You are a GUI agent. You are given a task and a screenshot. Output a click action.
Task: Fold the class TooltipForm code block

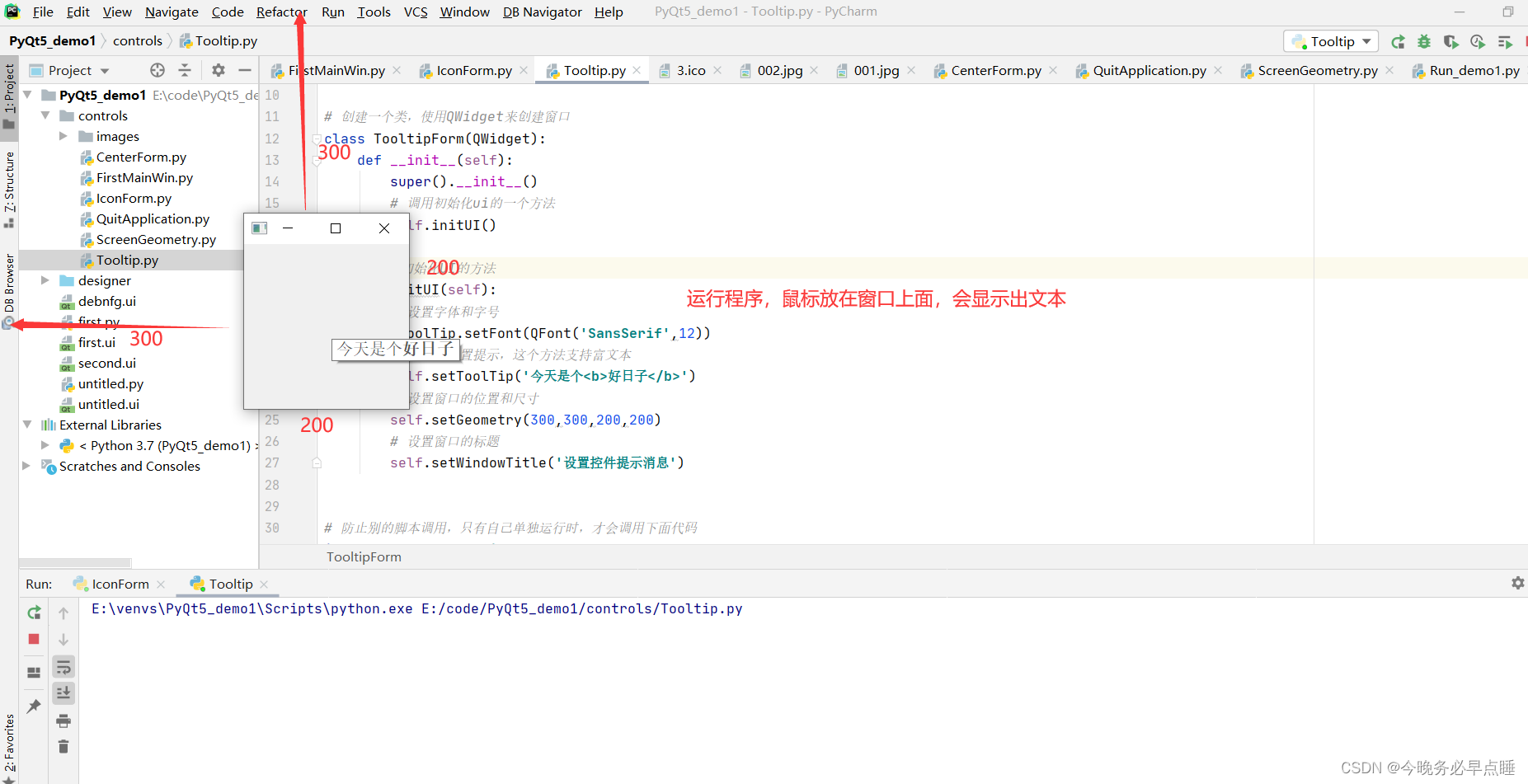coord(317,138)
